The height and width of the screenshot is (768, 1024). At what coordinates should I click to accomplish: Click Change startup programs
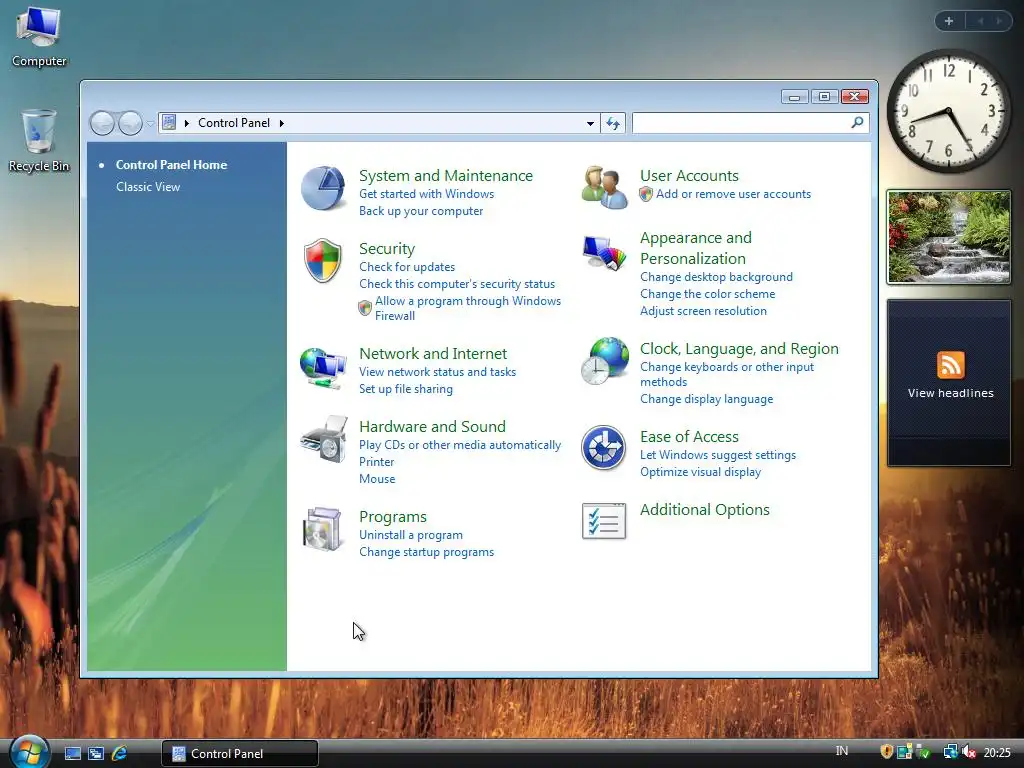point(426,552)
